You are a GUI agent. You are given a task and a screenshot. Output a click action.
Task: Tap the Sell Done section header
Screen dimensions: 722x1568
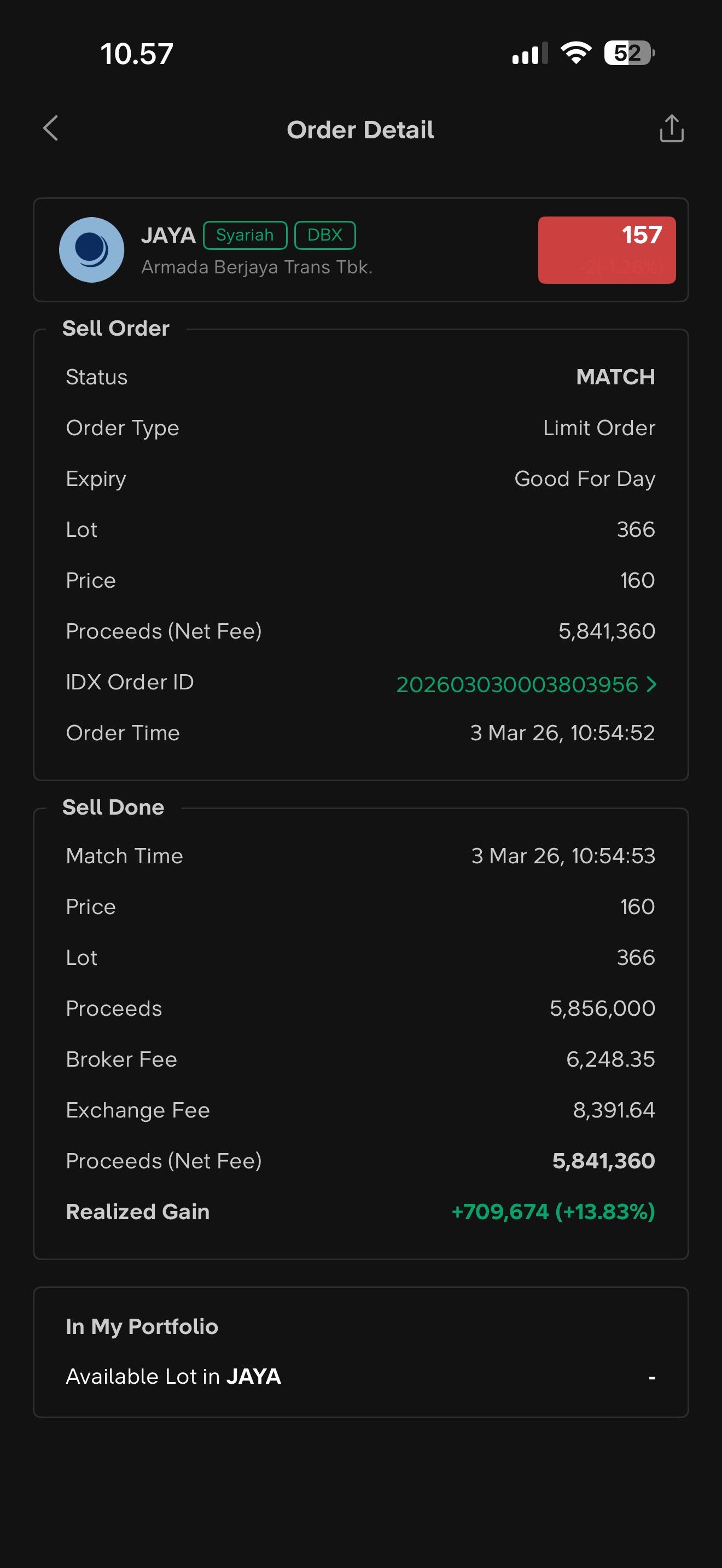click(113, 807)
